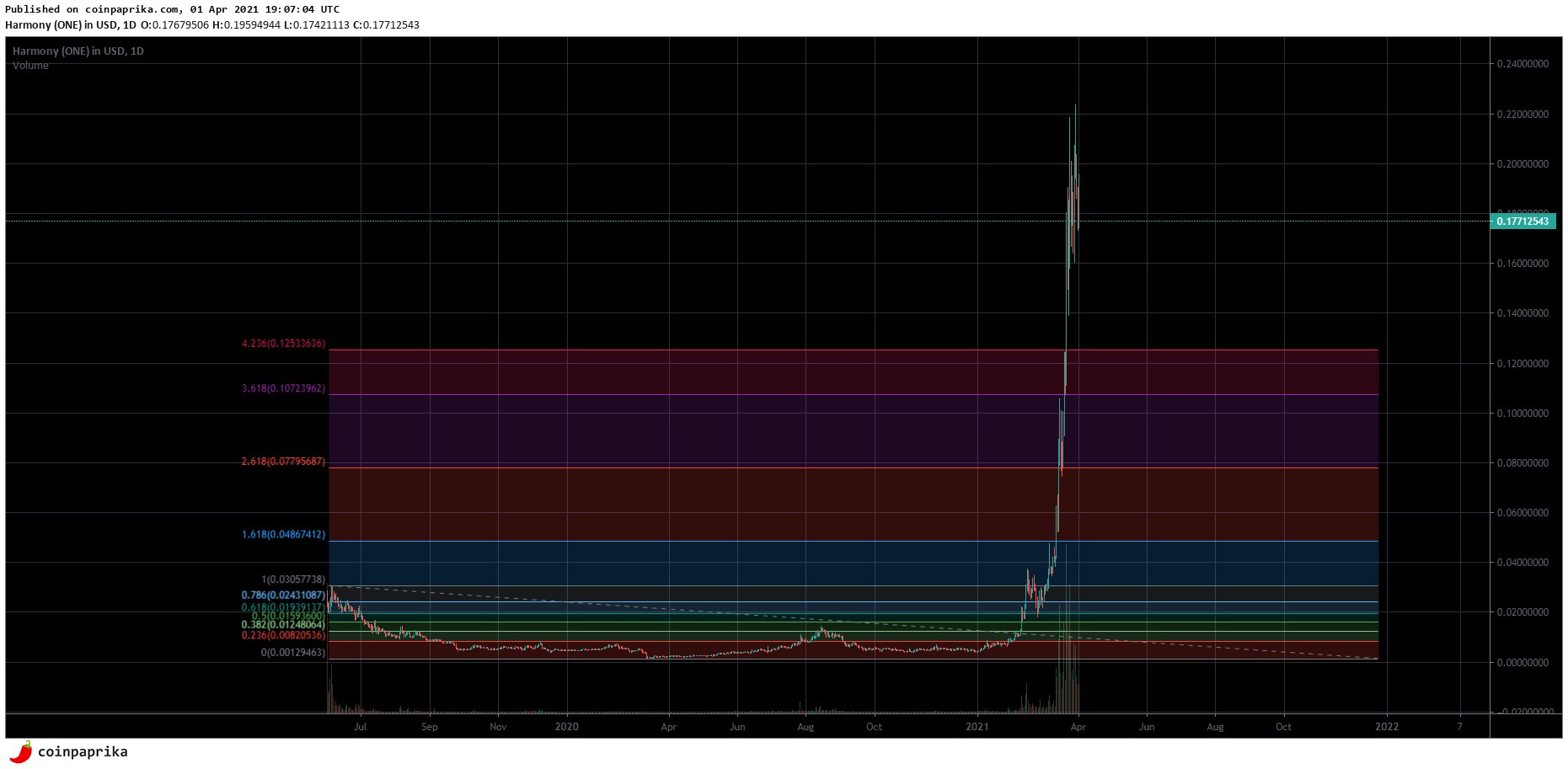The height and width of the screenshot is (769, 1568).
Task: Select the 0.5(0.01593600) Fibonacci level label
Action: [x=288, y=617]
